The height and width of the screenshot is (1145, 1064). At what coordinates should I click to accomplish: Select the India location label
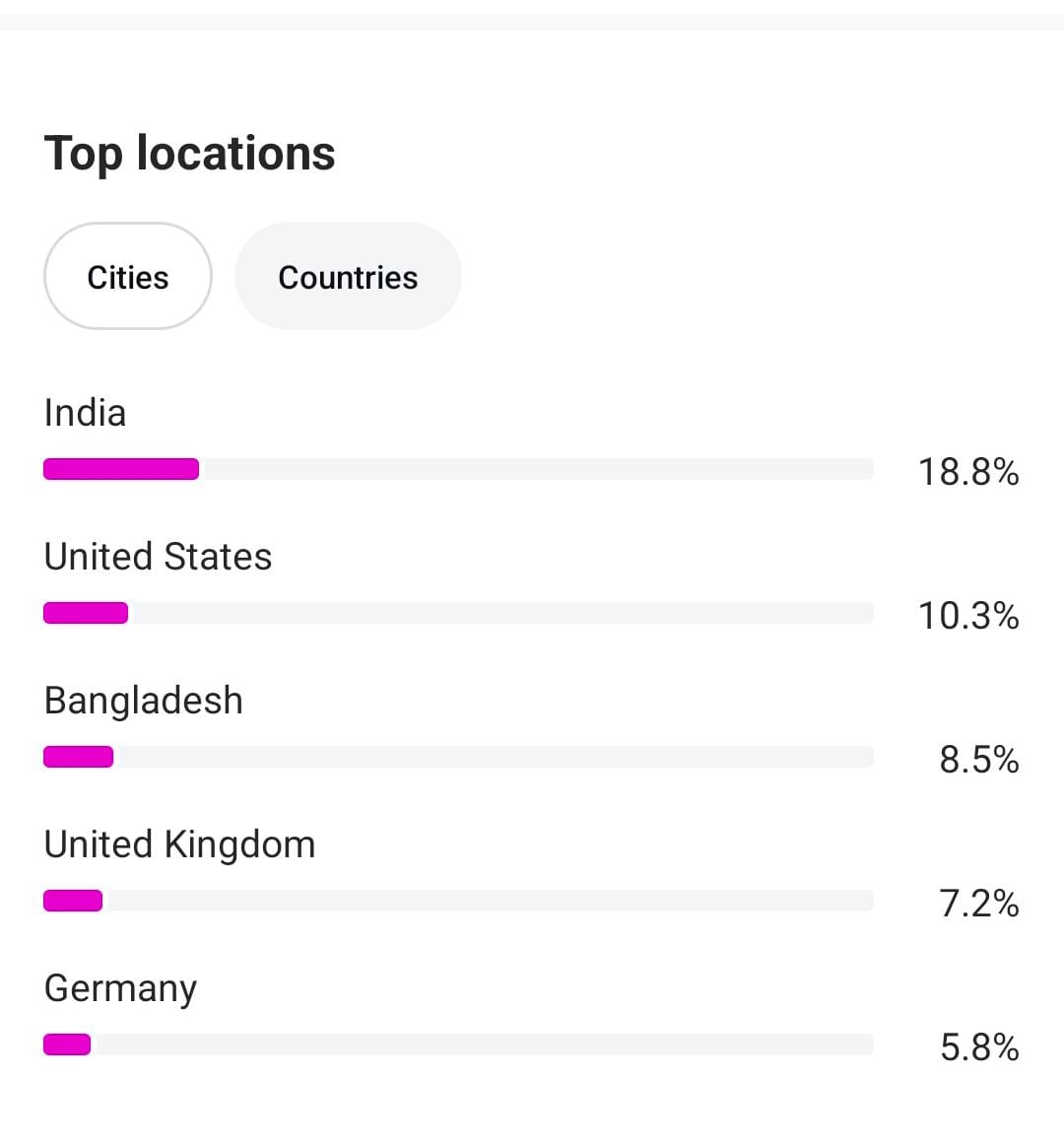click(x=86, y=413)
